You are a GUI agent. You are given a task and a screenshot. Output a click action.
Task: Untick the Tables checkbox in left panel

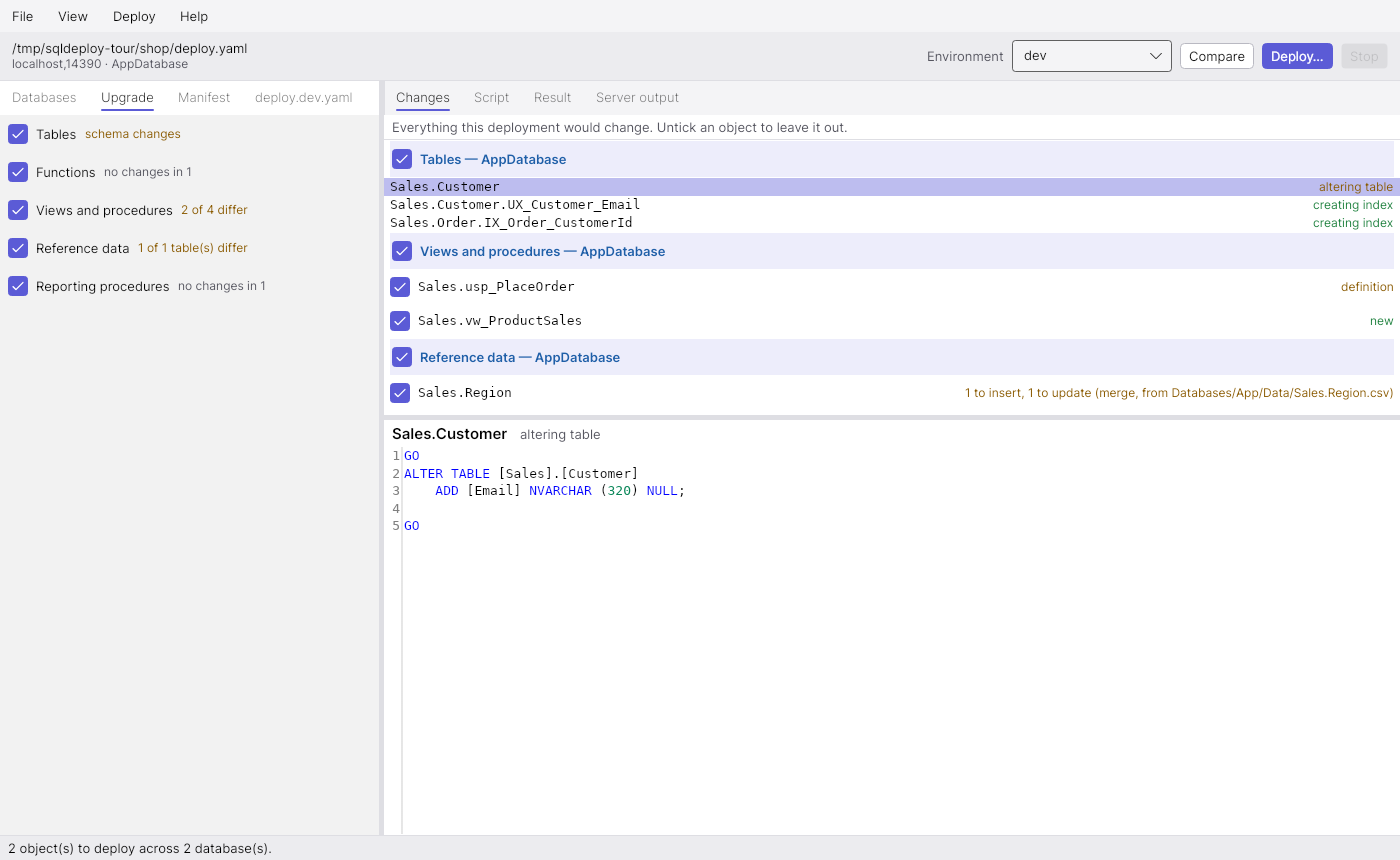point(18,134)
